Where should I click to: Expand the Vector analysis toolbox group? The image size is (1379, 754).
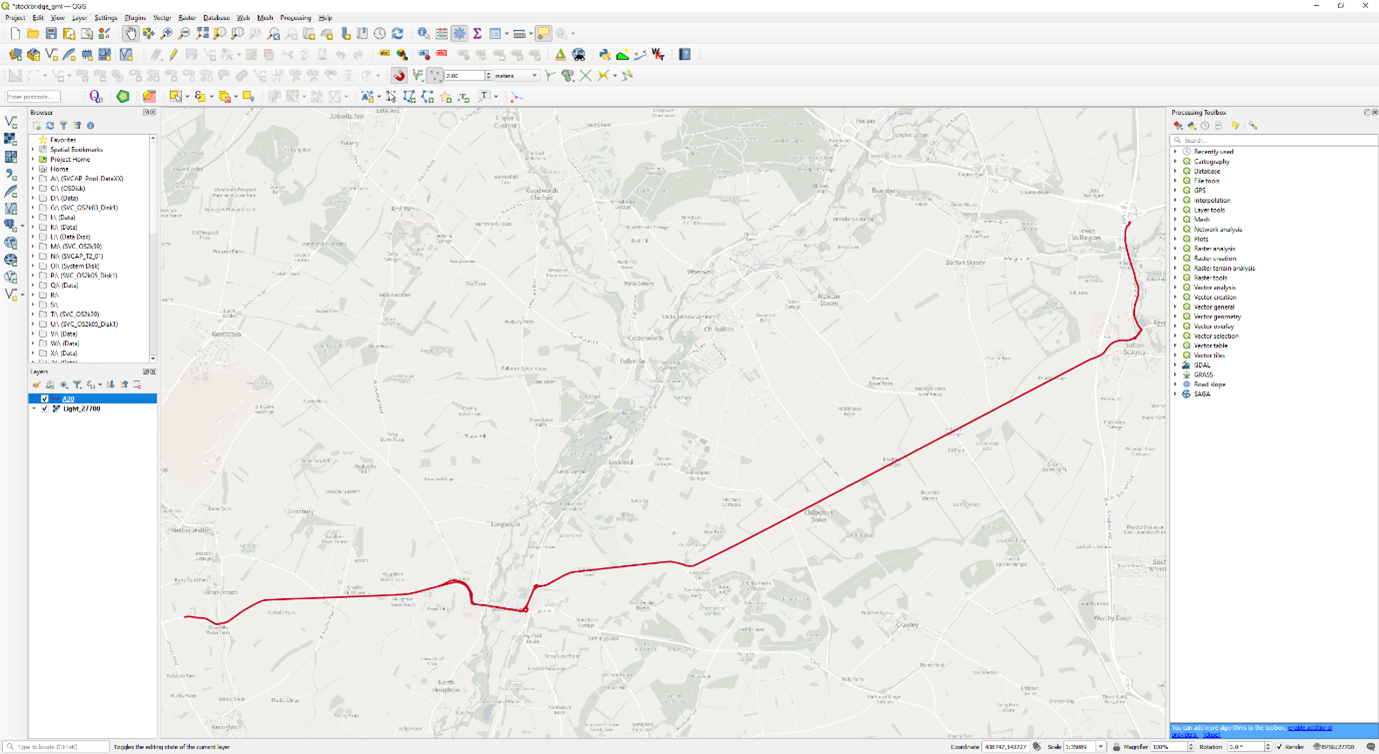[x=1175, y=288]
